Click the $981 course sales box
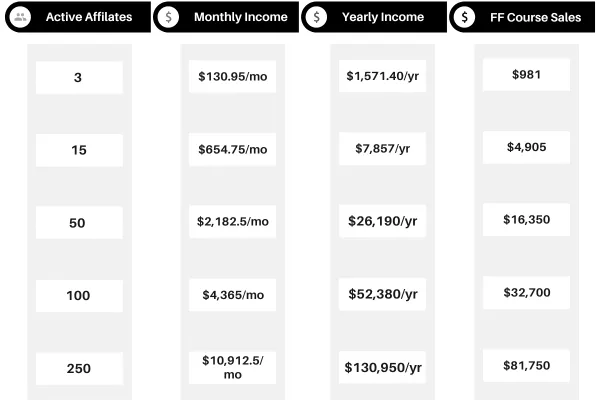The image size is (600, 400). click(x=525, y=75)
